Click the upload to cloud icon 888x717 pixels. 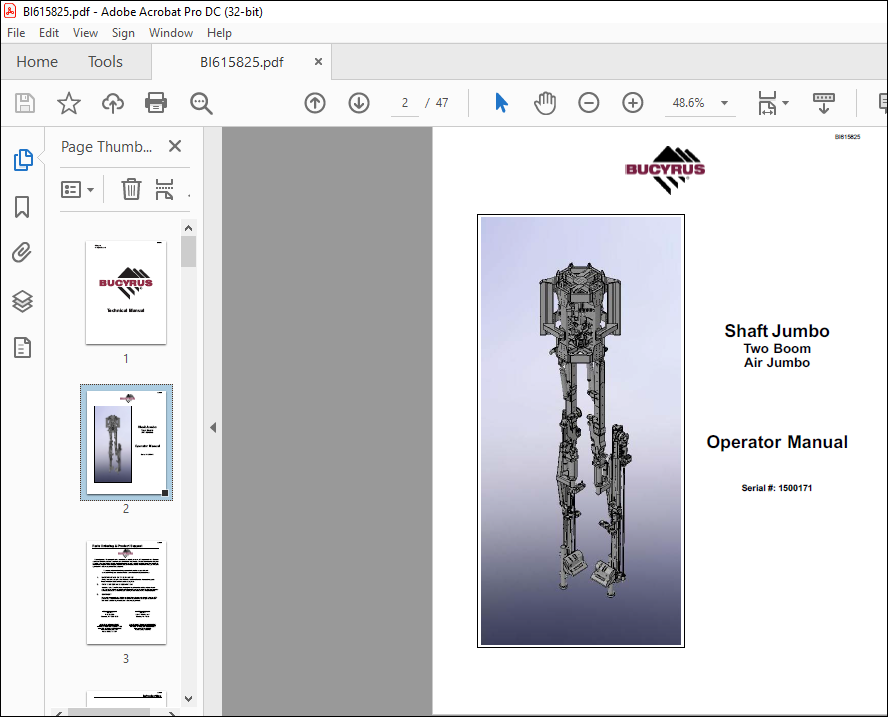(x=113, y=103)
